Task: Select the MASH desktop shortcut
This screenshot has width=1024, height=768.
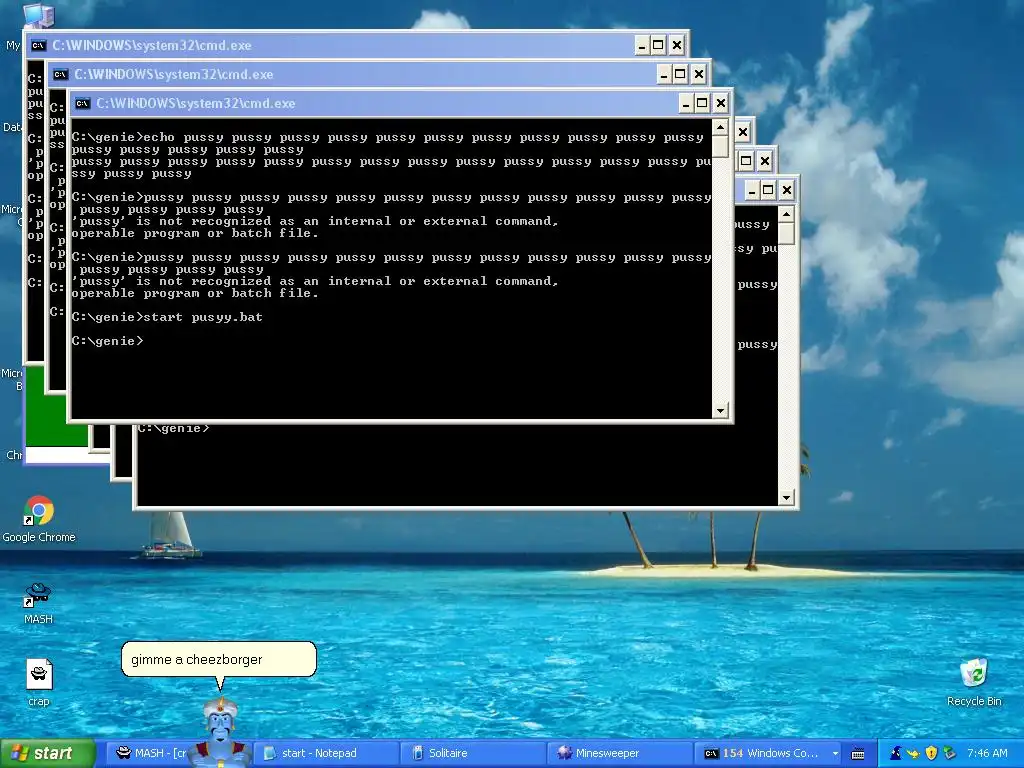Action: [x=38, y=603]
